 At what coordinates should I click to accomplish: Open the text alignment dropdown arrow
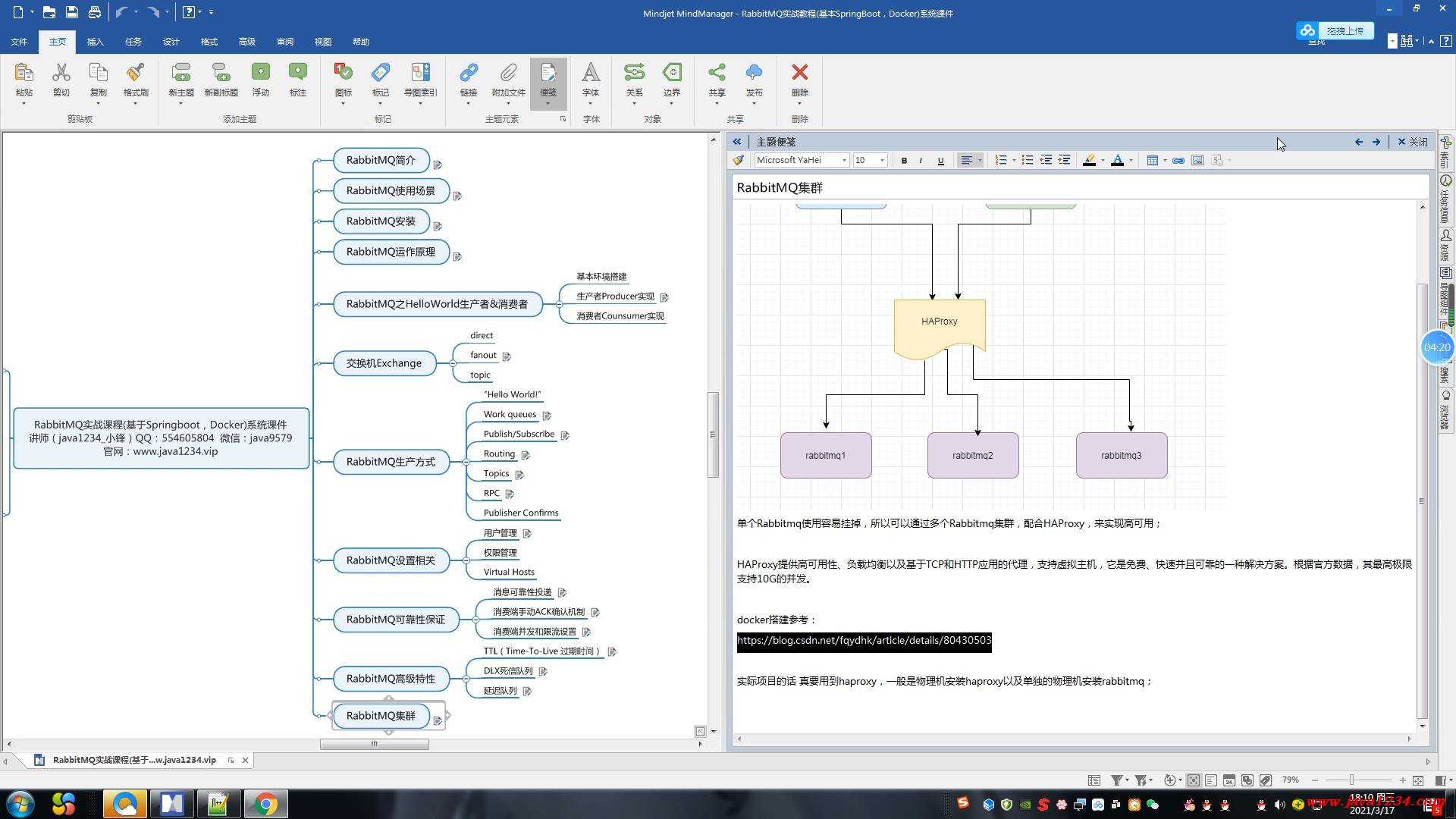pyautogui.click(x=980, y=160)
